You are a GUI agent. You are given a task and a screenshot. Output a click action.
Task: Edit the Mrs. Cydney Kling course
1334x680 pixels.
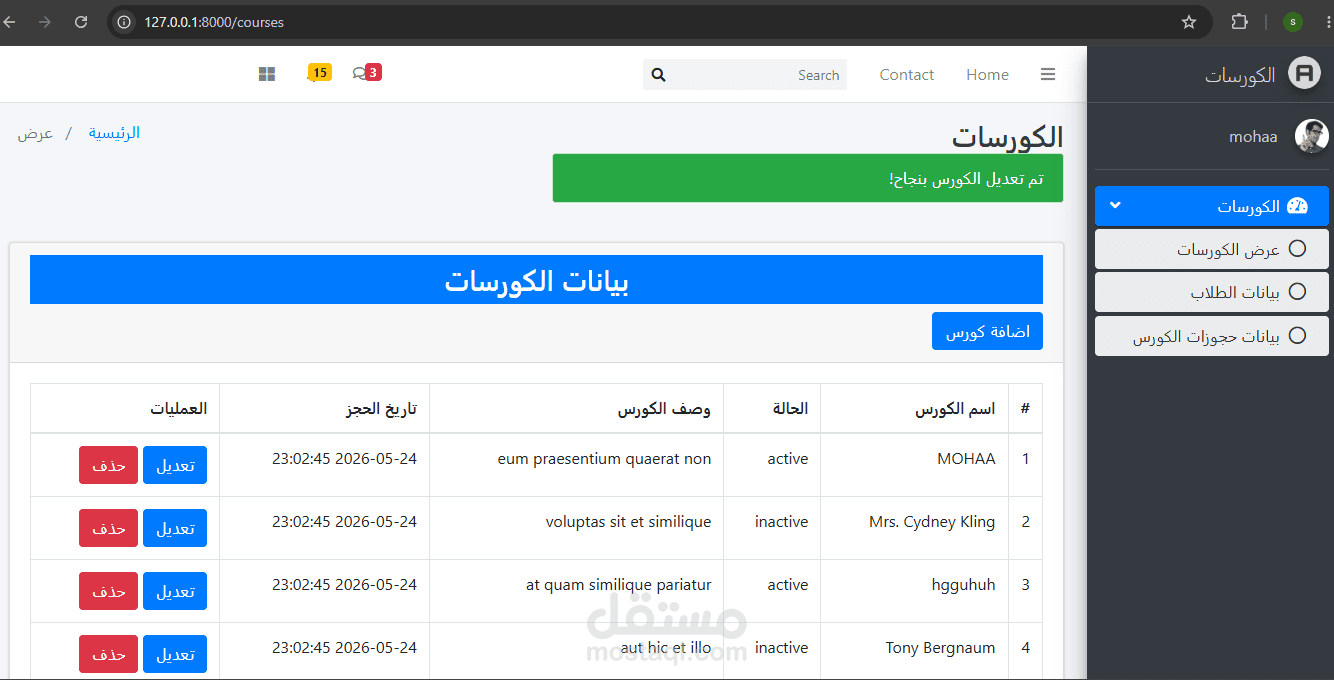[x=175, y=528]
